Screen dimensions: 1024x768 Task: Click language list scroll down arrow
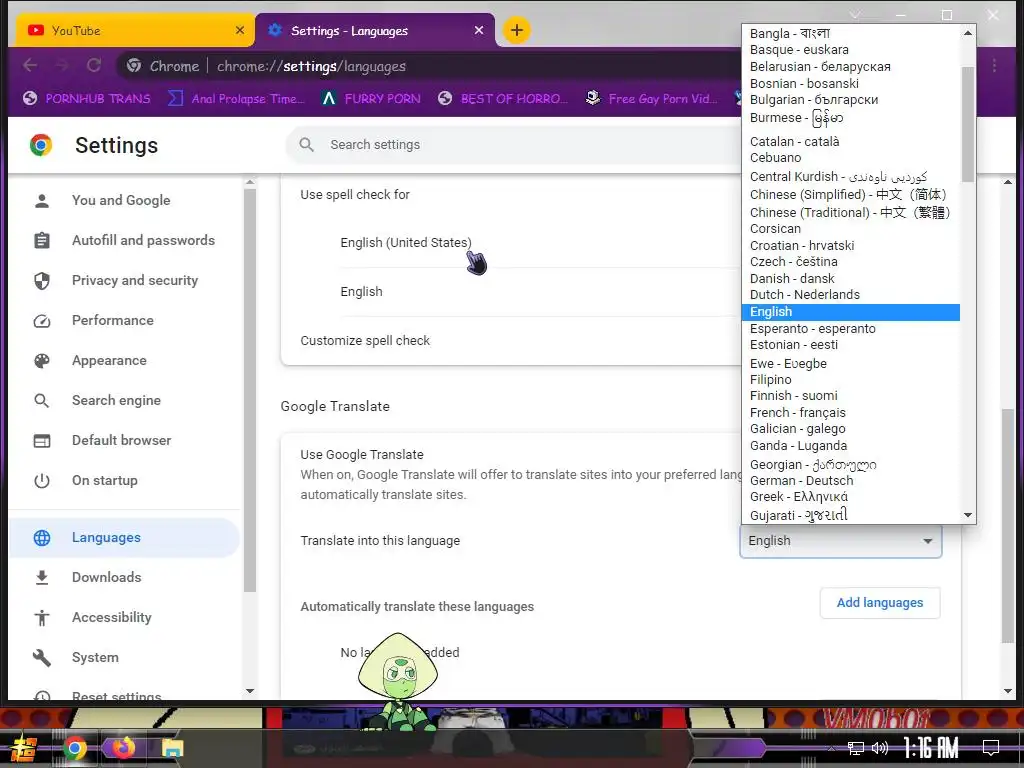[x=968, y=515]
